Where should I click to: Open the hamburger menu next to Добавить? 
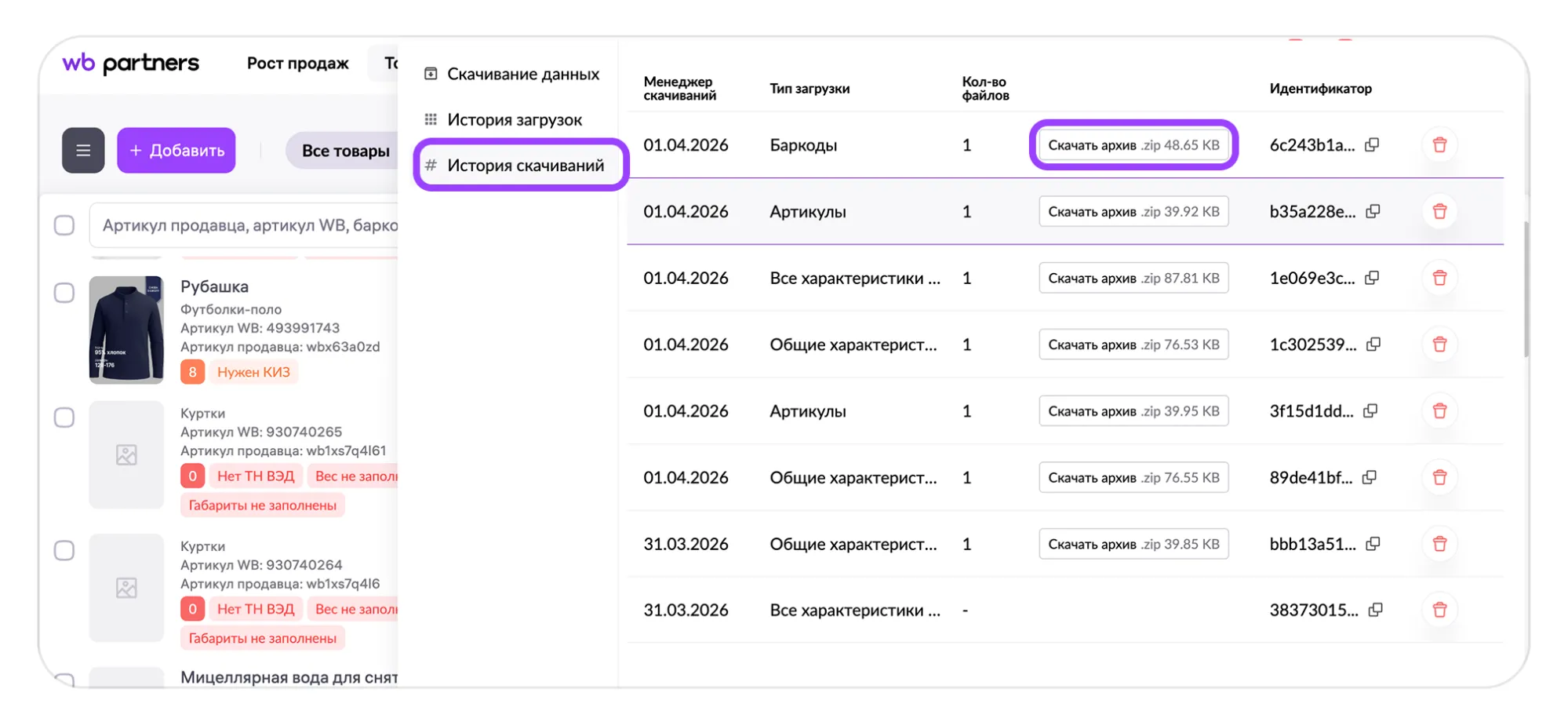click(x=83, y=150)
